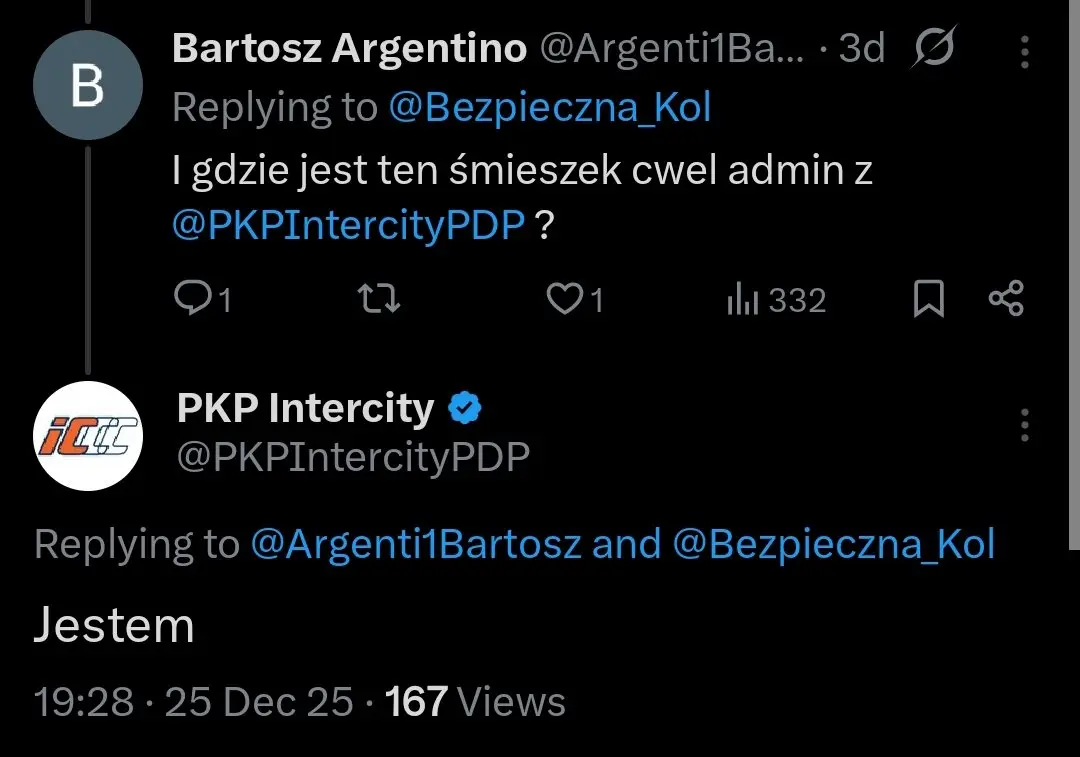Screen dimensions: 1080x757
Task: Open more options on Bartosz's tweet
Action: (1025, 51)
